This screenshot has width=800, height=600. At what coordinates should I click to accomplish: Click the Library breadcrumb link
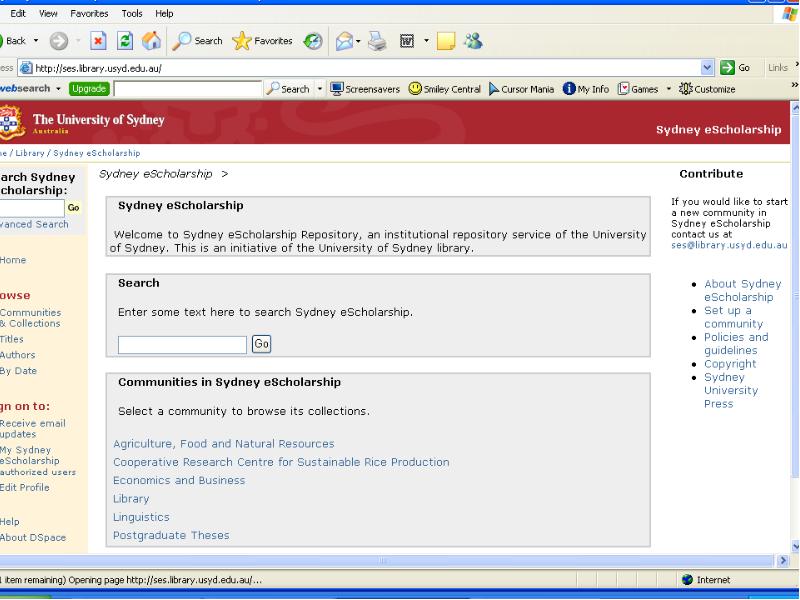(x=30, y=153)
